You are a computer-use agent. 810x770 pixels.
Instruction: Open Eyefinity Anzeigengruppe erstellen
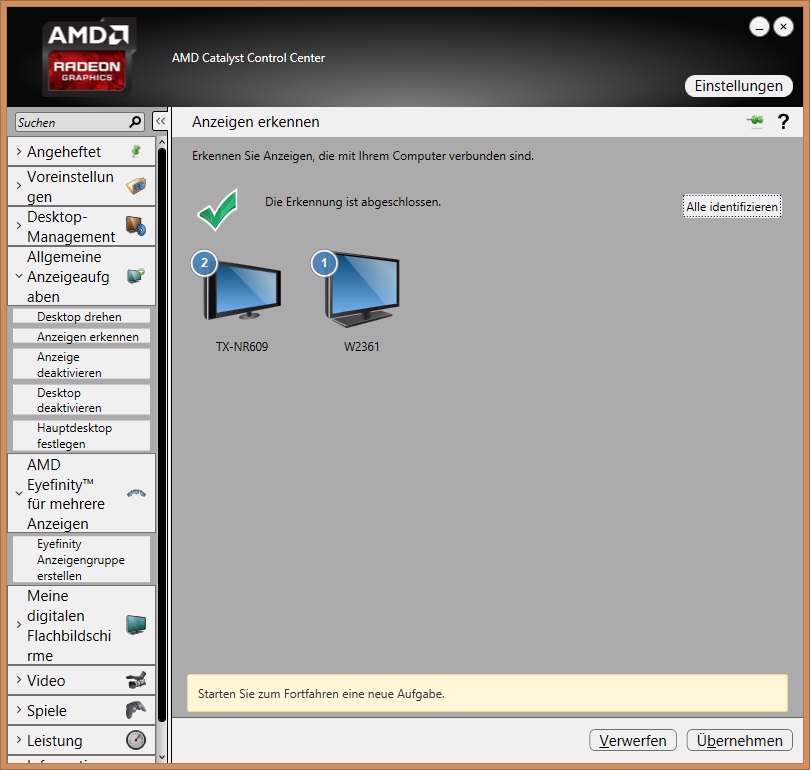click(x=82, y=559)
